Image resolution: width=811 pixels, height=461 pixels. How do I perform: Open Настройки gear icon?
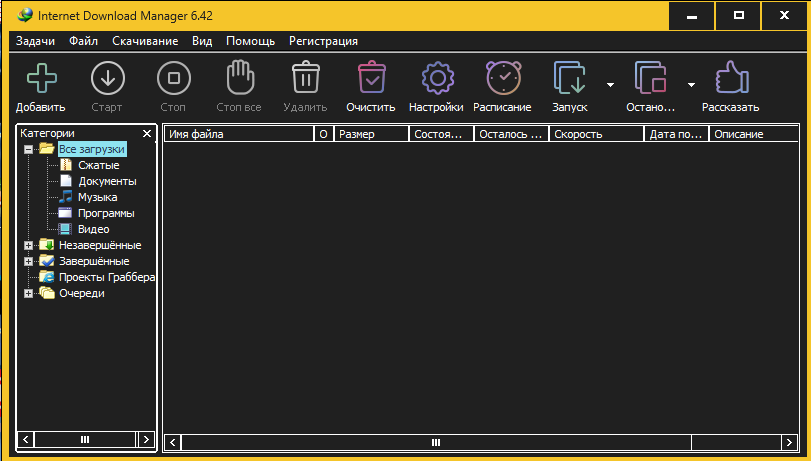pos(438,78)
